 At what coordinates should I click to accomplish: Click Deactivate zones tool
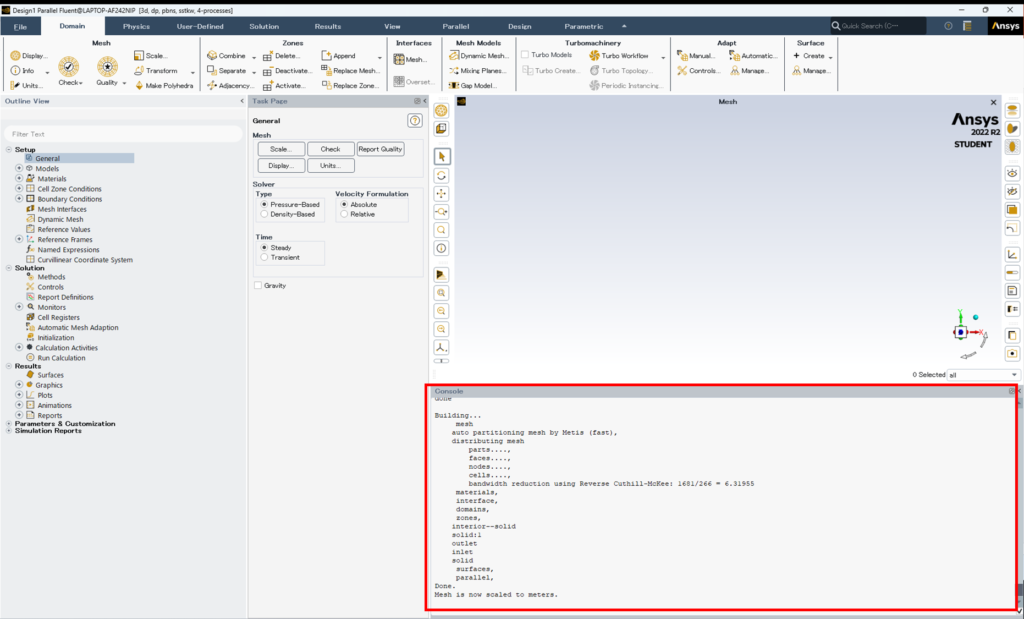click(287, 71)
